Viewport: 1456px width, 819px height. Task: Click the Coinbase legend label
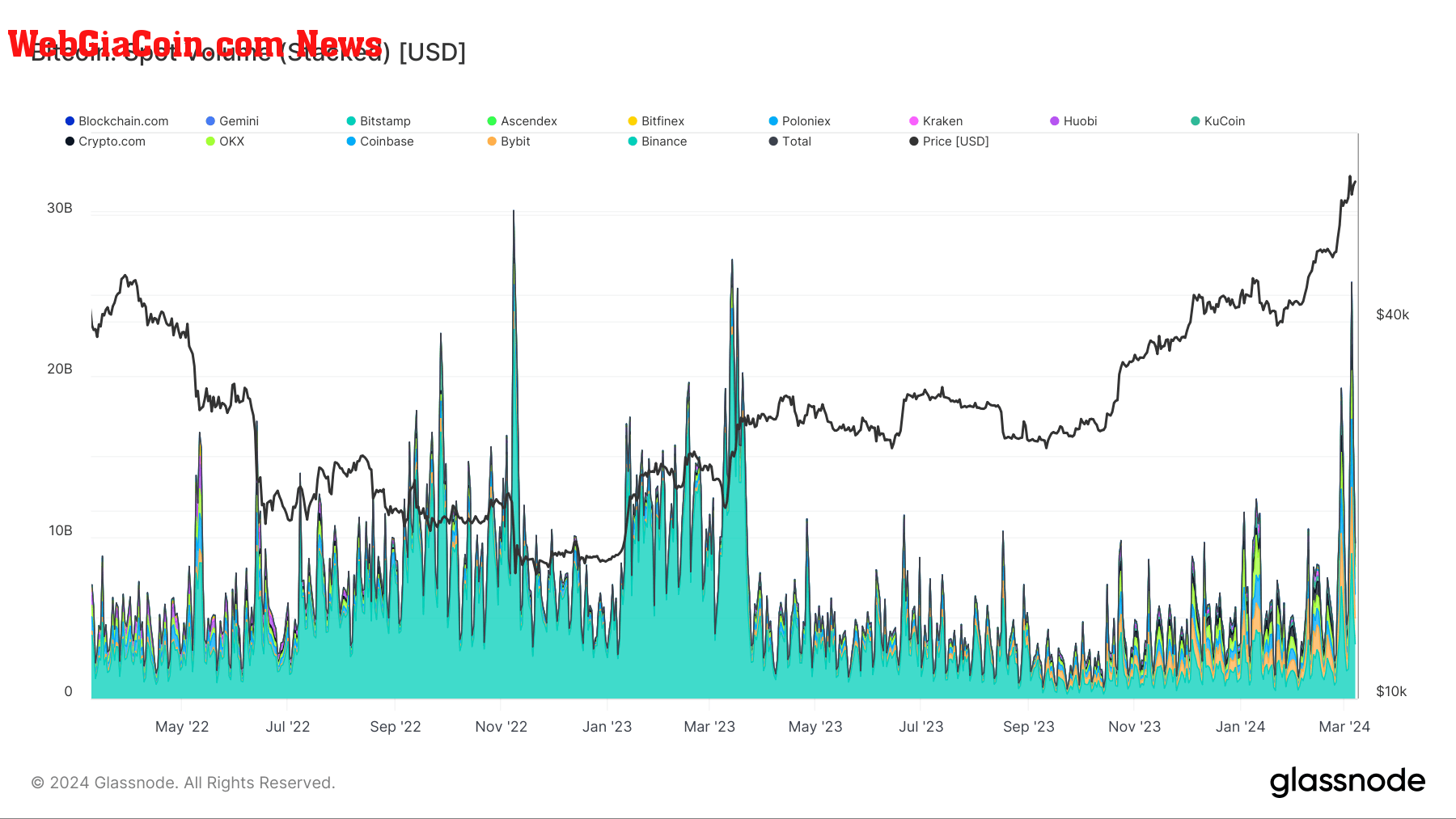pyautogui.click(x=387, y=141)
